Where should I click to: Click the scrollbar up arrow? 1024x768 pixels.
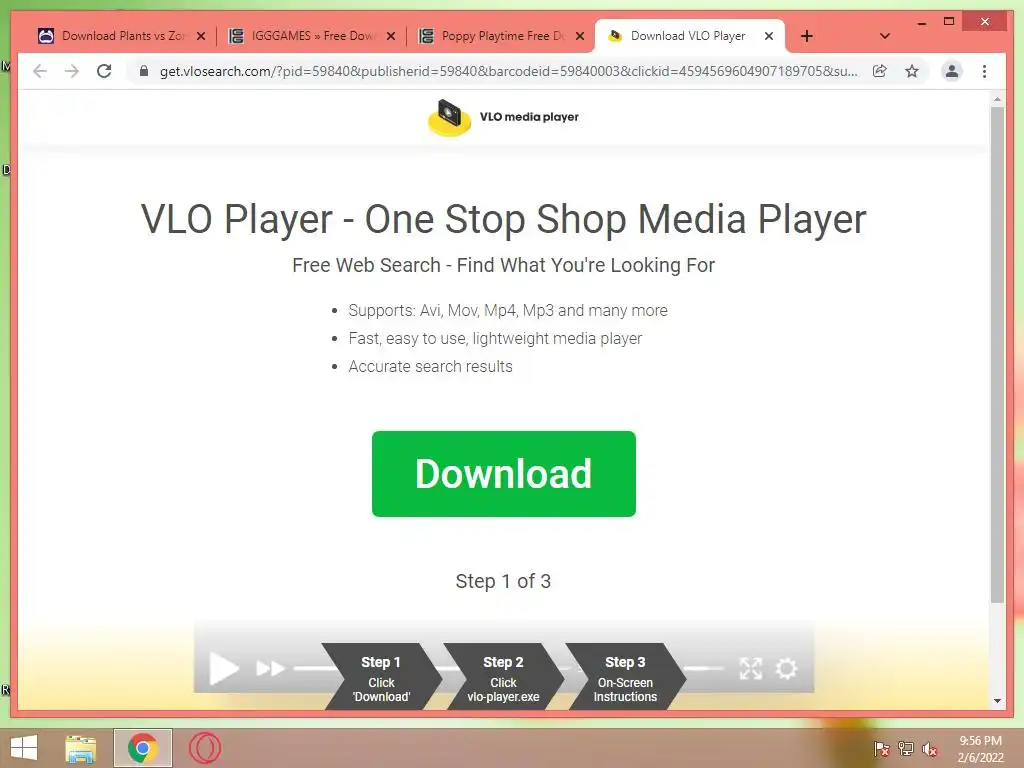997,99
